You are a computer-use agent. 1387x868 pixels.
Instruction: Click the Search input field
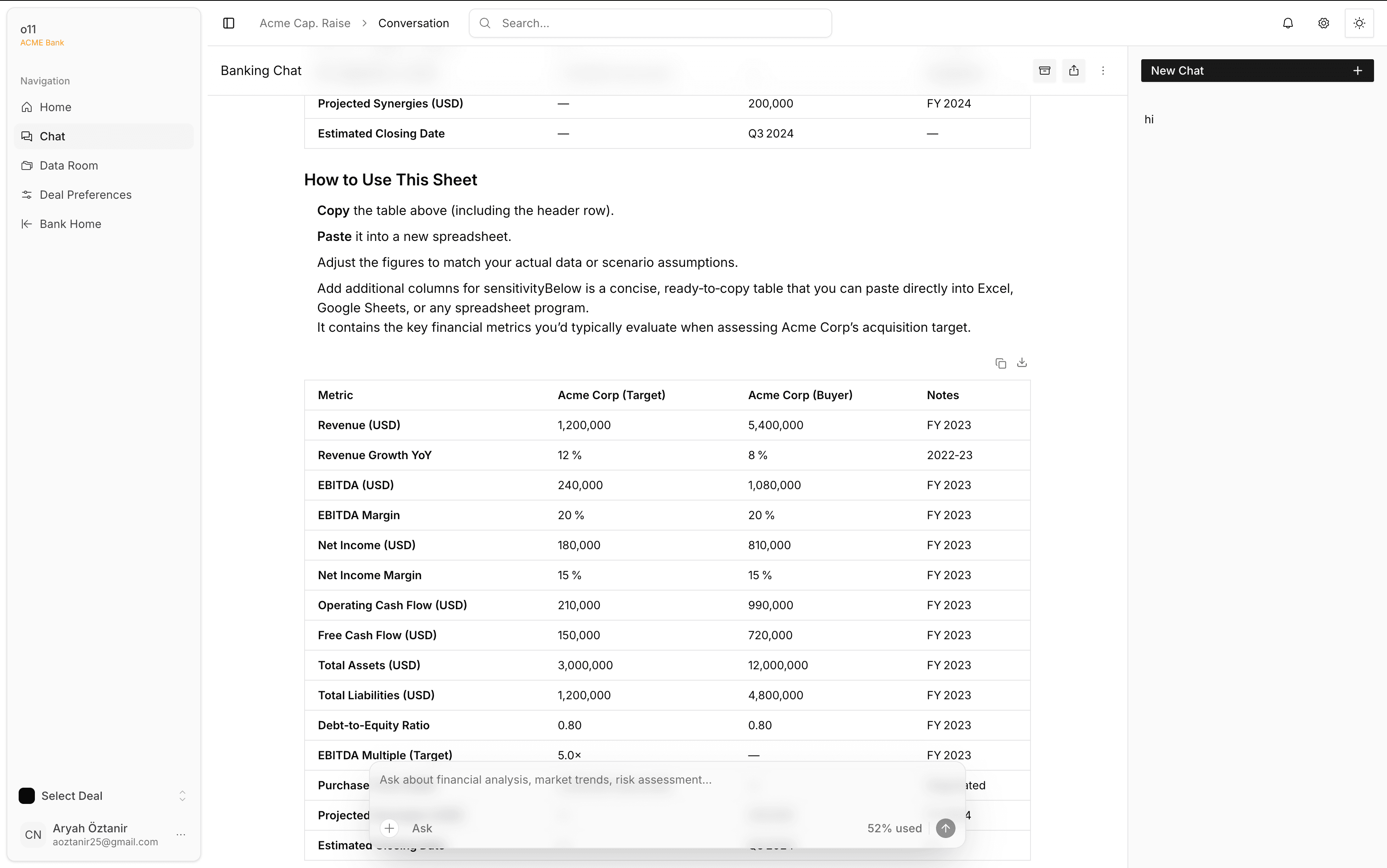tap(649, 23)
